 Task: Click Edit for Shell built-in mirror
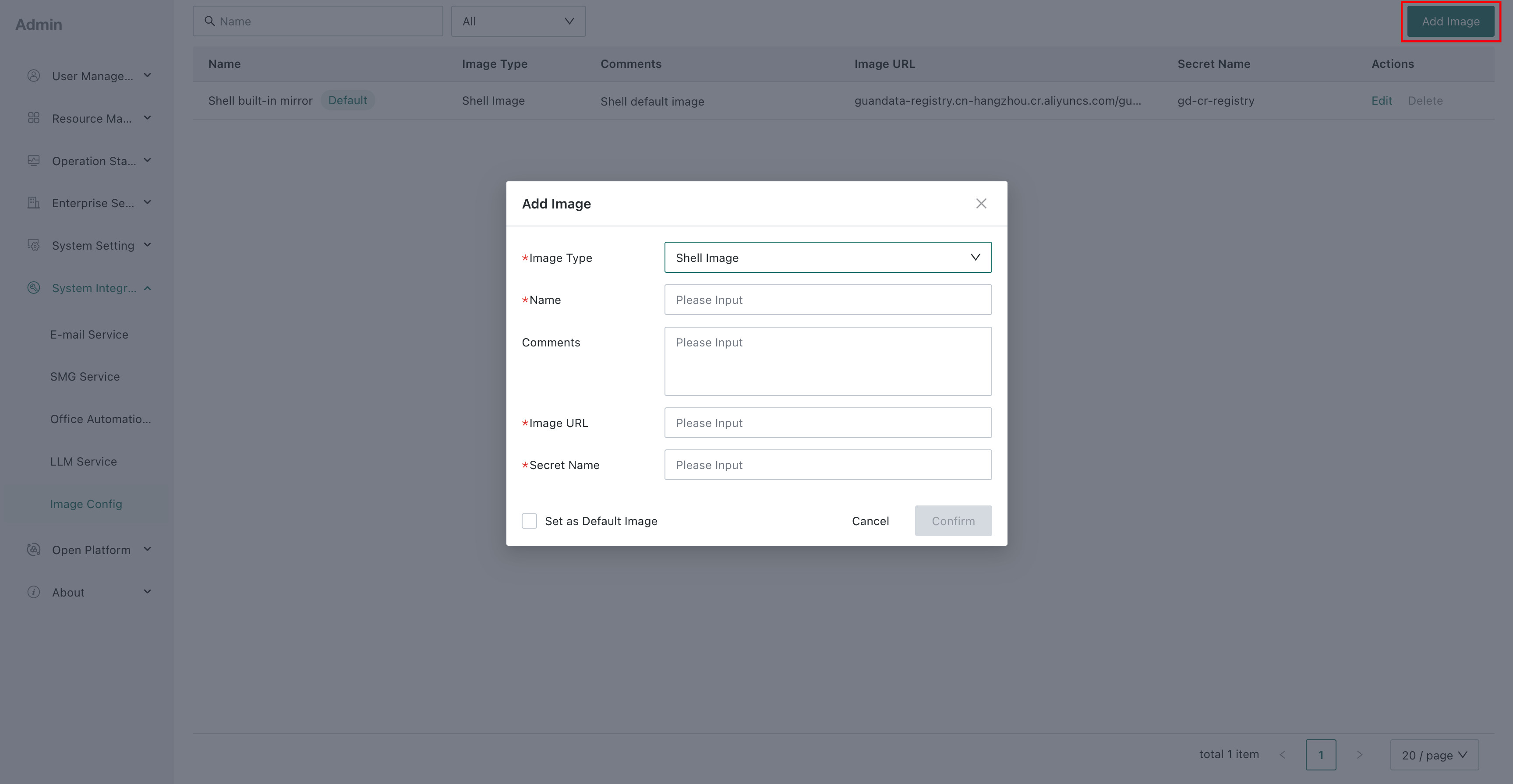[1382, 100]
